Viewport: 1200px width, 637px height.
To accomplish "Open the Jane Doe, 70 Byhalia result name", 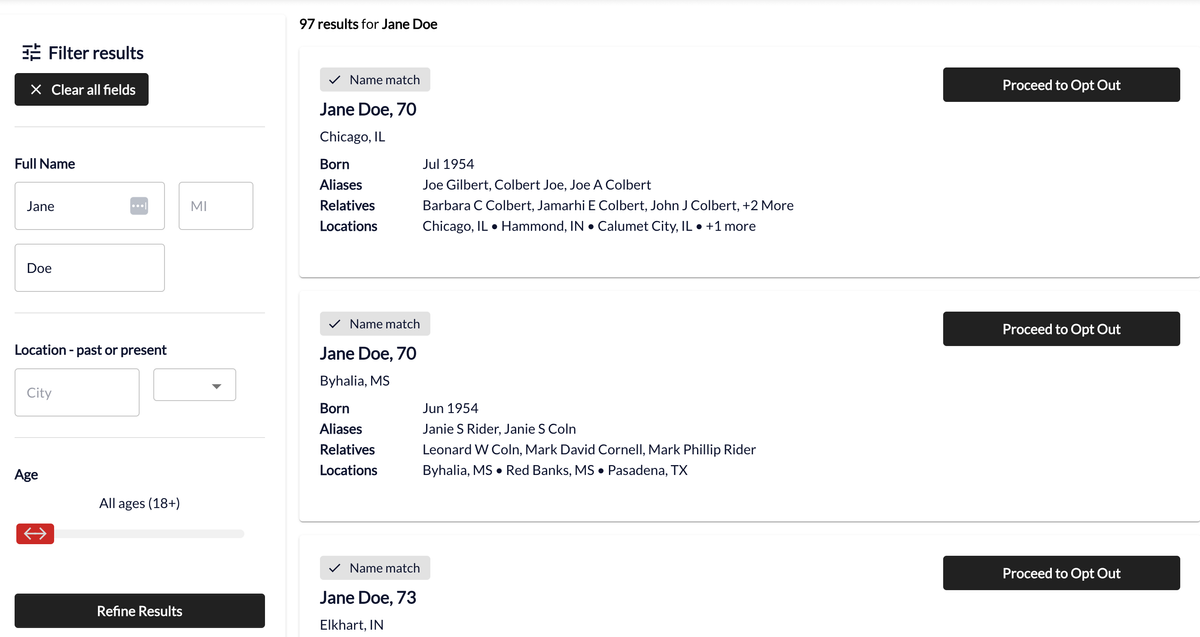I will (x=368, y=354).
